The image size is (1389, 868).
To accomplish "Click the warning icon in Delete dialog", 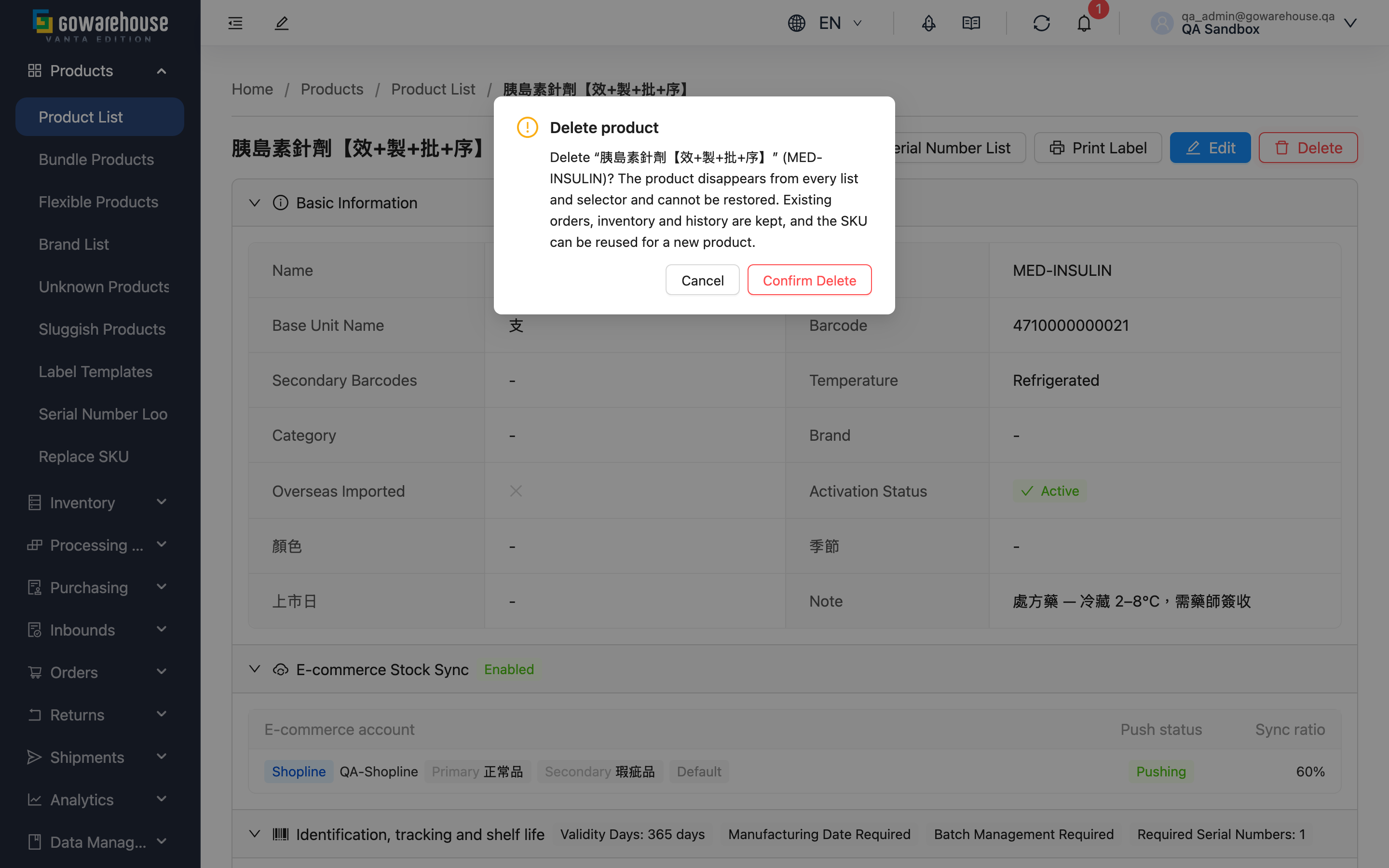I will pos(527,127).
